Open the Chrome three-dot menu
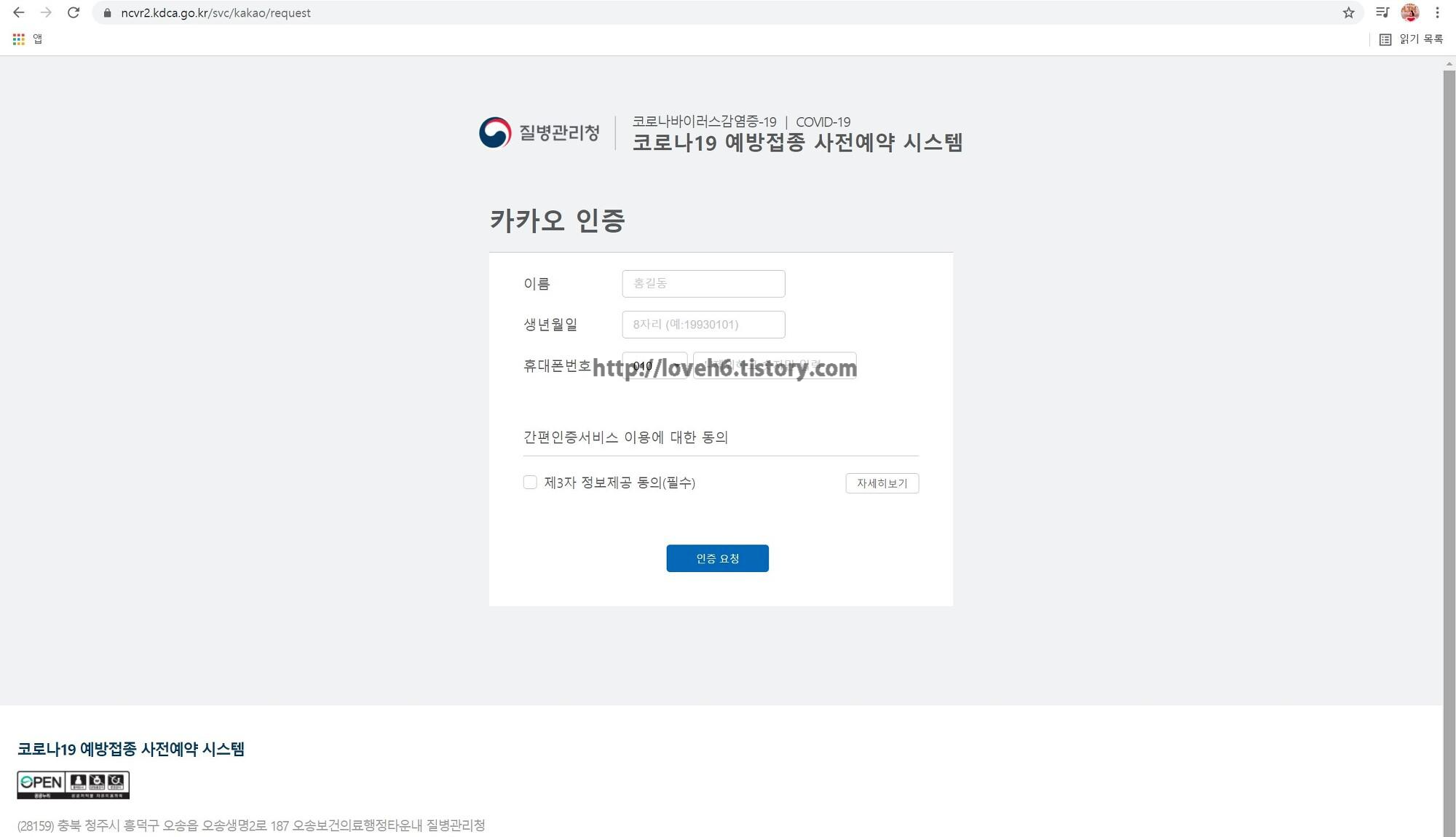Screen dimensions: 1456x837 pos(1437,12)
